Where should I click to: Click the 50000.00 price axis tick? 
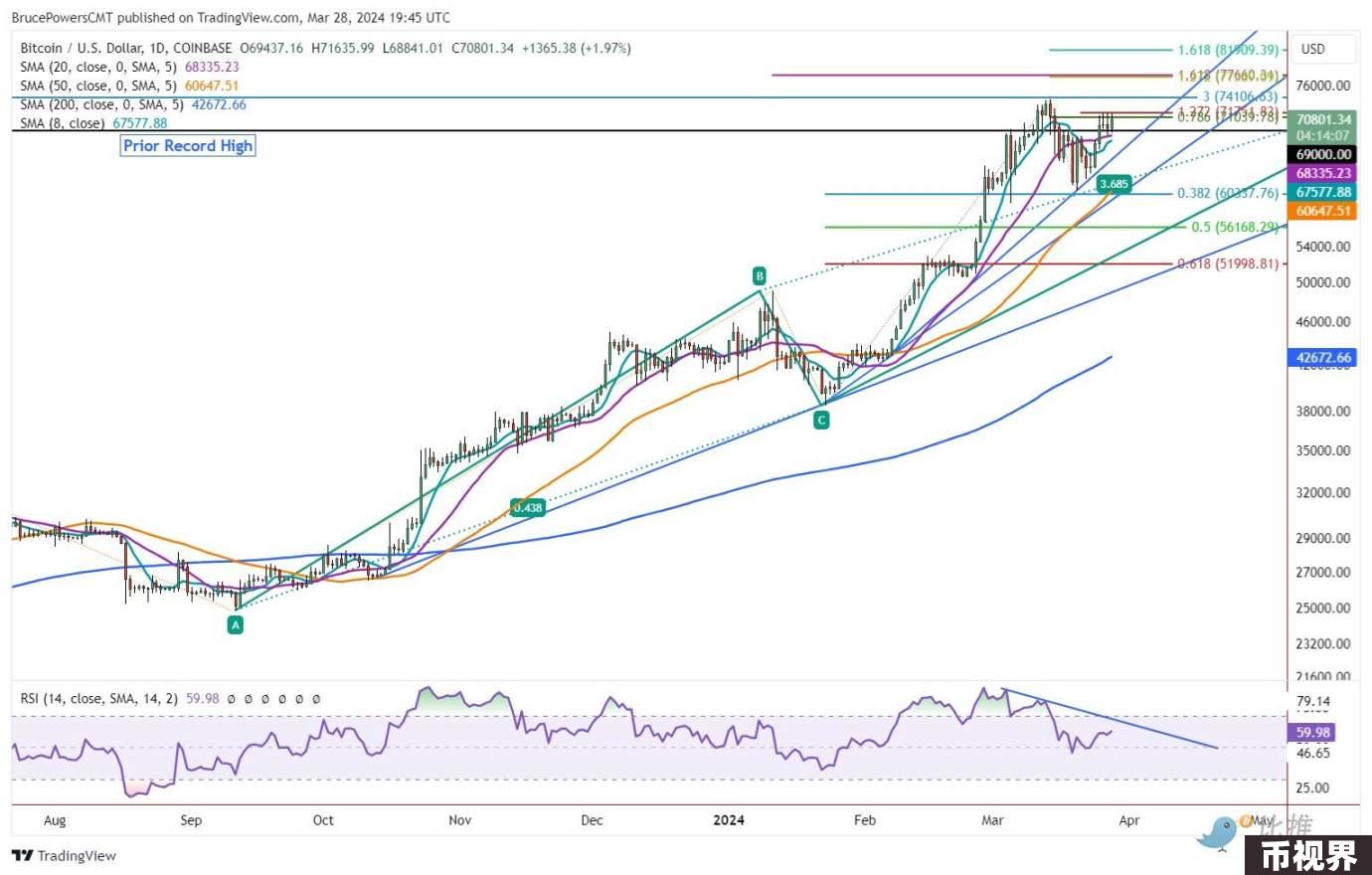pos(1324,282)
